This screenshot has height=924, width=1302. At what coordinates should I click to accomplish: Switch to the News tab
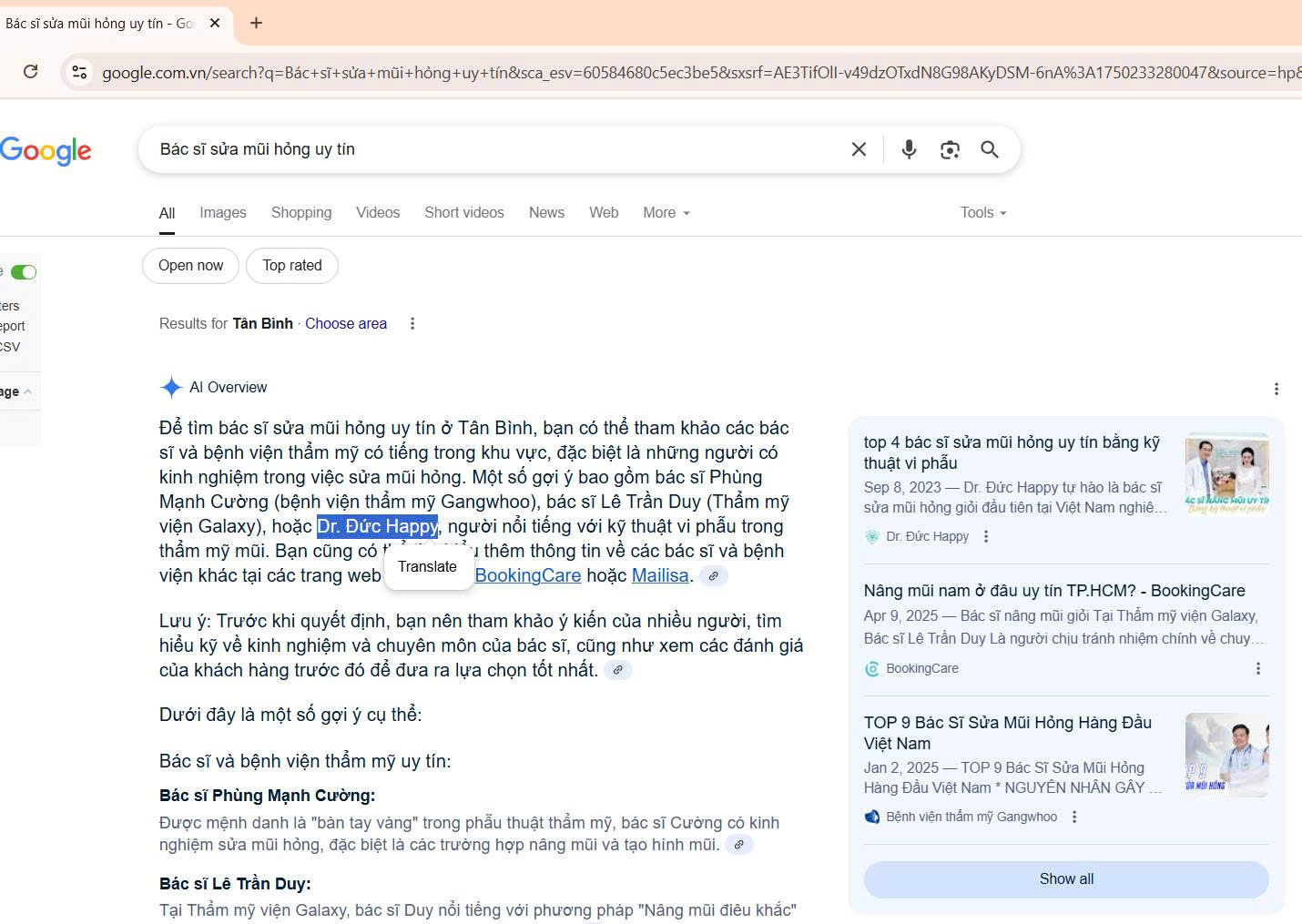click(x=546, y=213)
